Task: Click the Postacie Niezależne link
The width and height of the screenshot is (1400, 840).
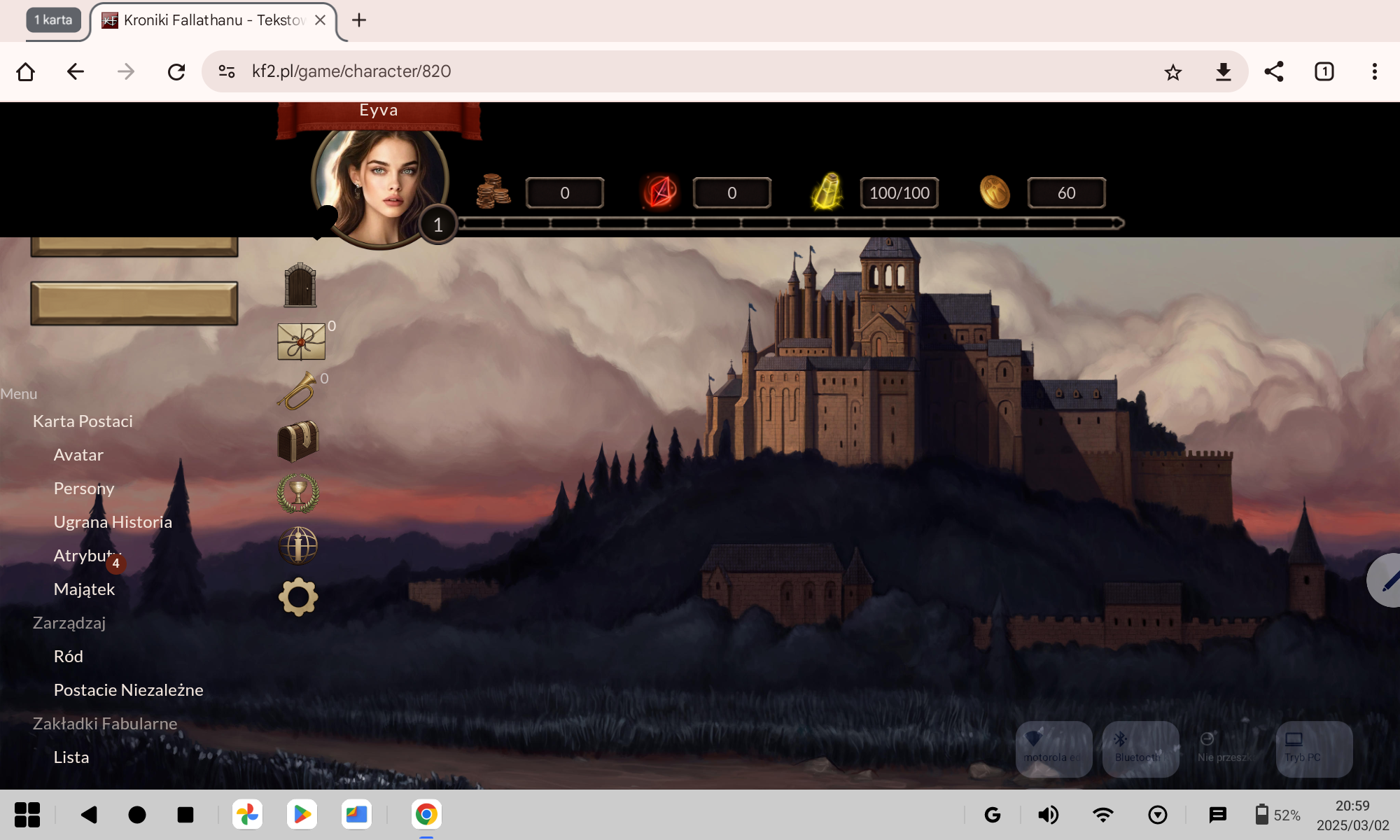Action: [128, 690]
